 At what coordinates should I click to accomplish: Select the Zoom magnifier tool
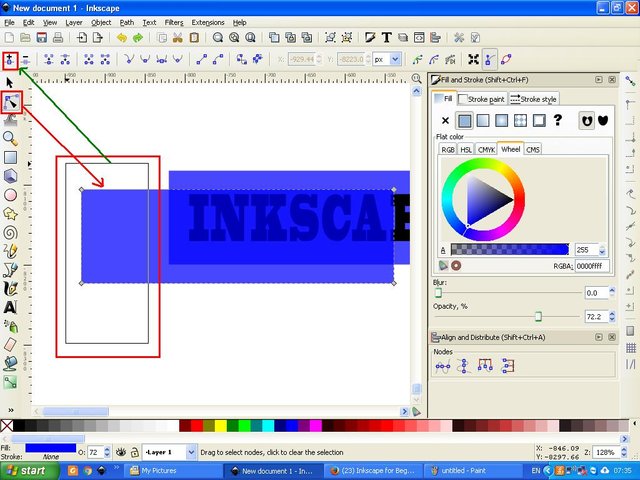pyautogui.click(x=10, y=139)
